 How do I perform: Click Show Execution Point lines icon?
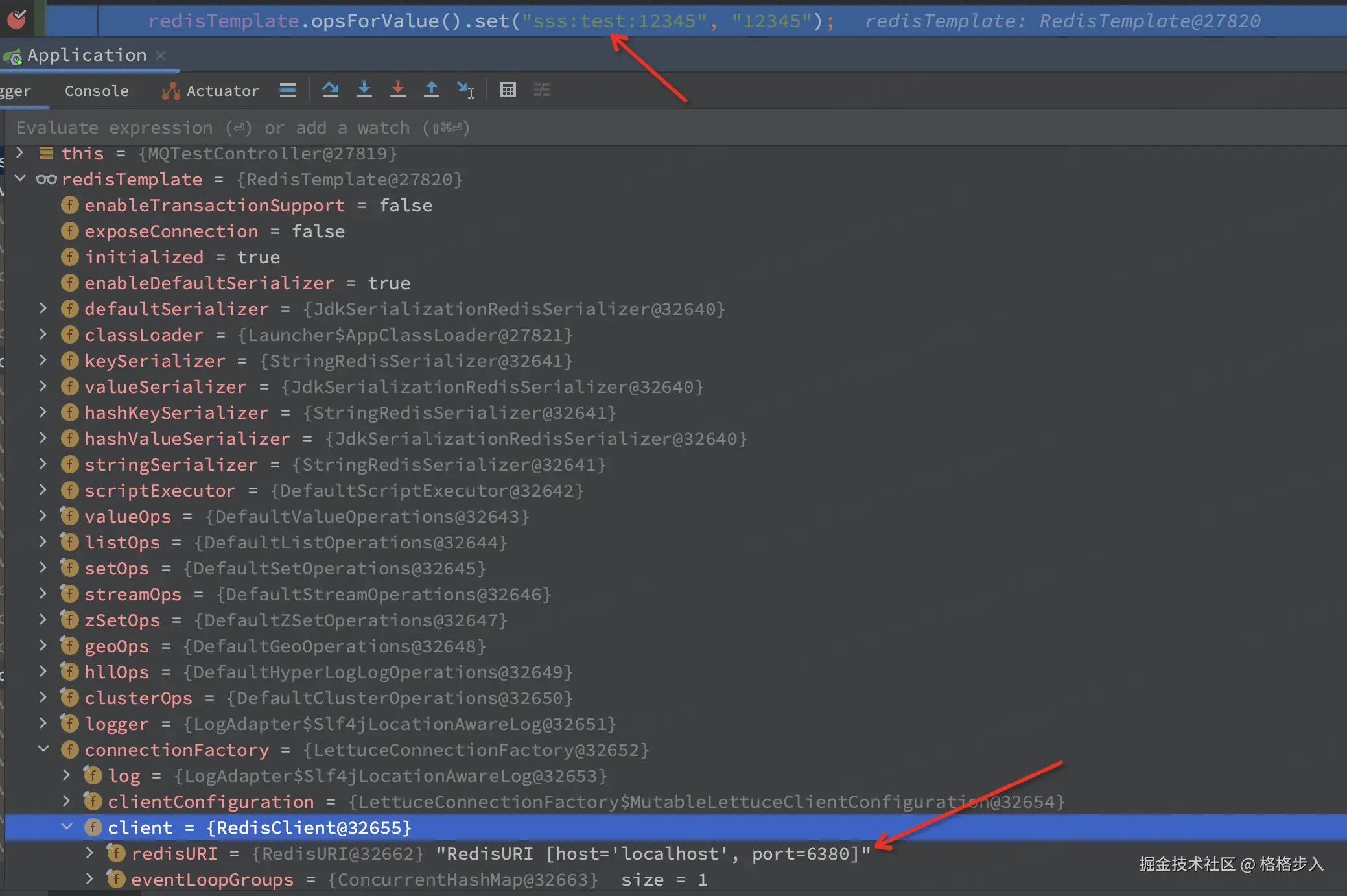coord(288,90)
